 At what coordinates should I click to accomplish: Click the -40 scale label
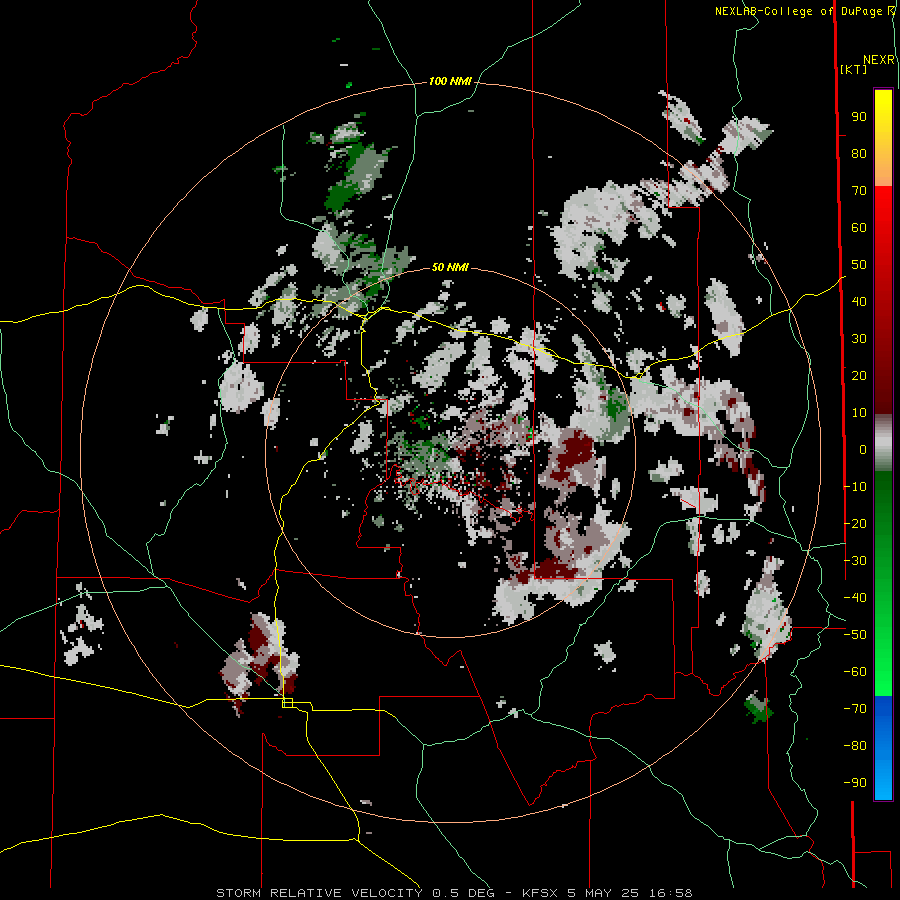point(855,598)
